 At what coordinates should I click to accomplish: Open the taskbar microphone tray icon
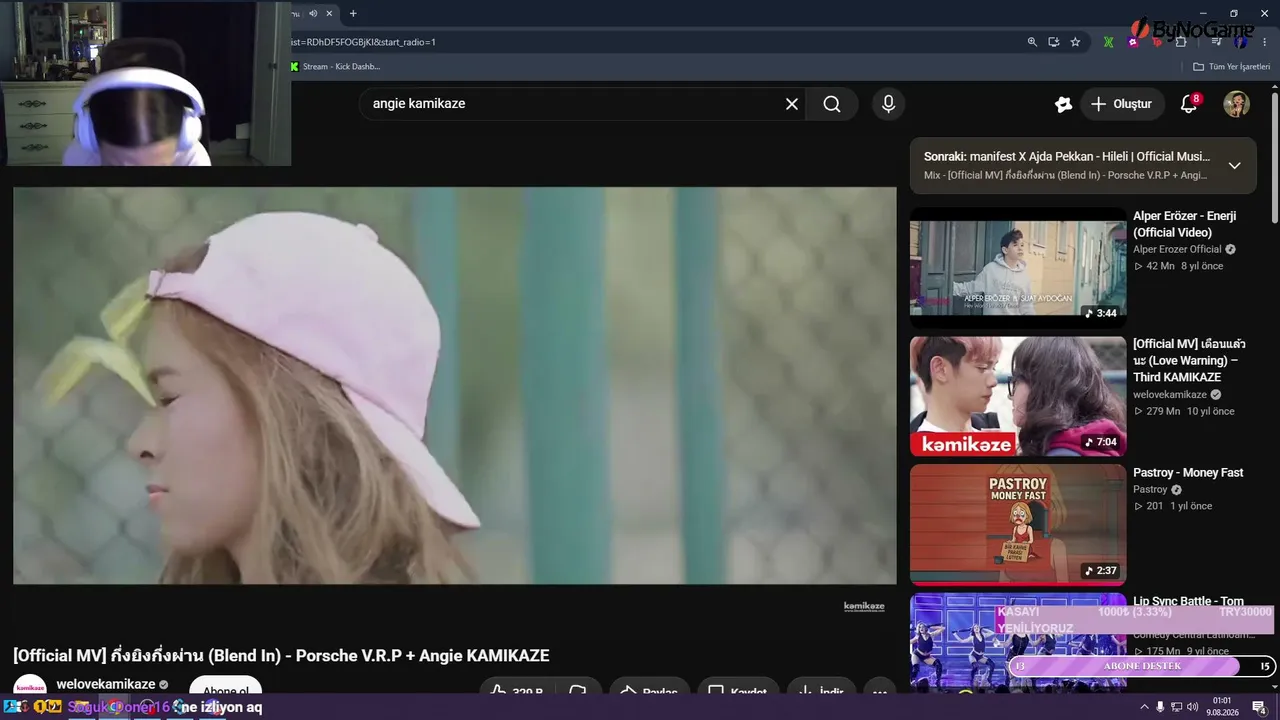[x=1160, y=707]
